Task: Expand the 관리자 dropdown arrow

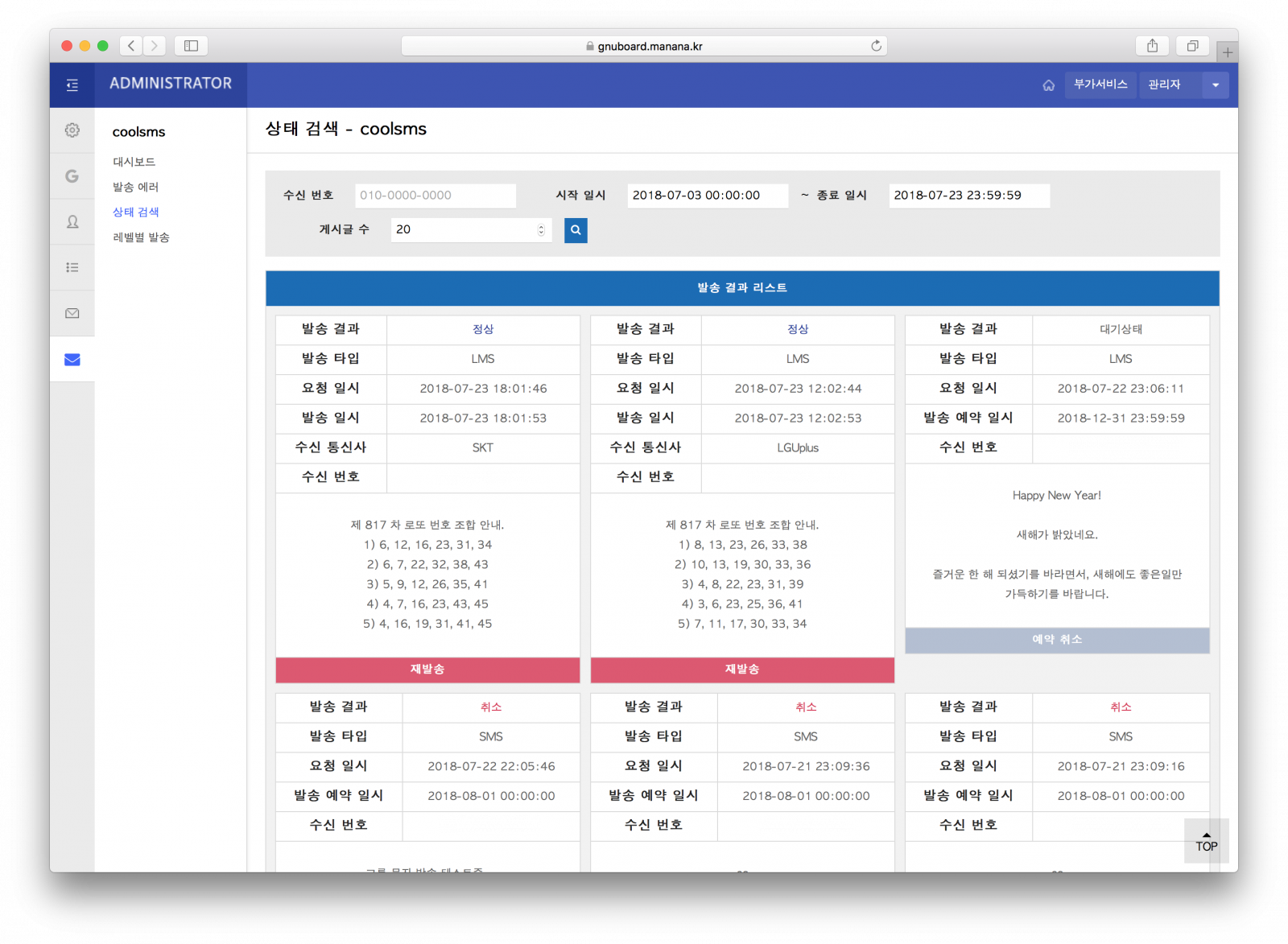Action: [x=1215, y=85]
